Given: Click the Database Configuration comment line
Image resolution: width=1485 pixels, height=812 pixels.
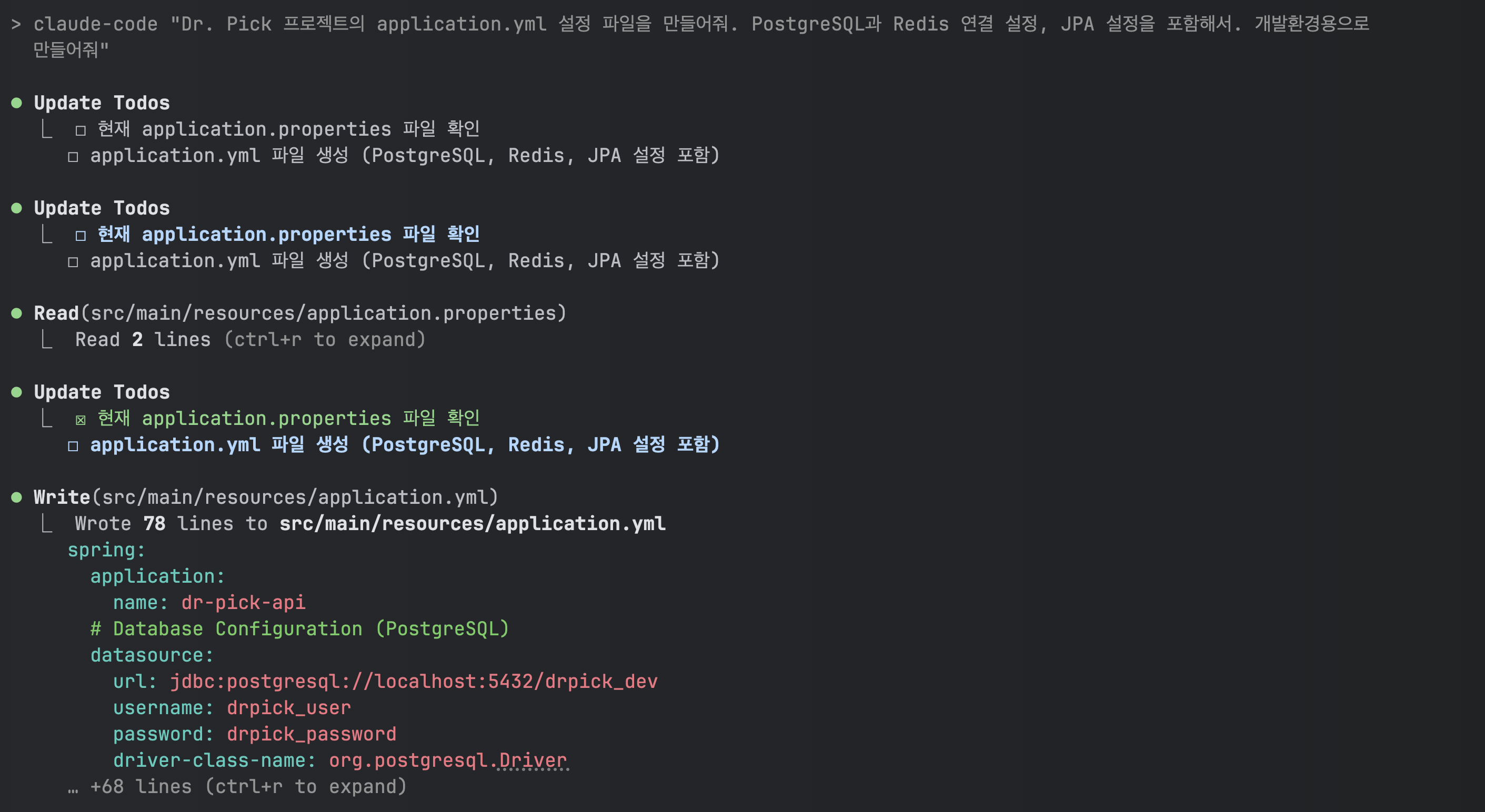Looking at the screenshot, I should pyautogui.click(x=300, y=629).
